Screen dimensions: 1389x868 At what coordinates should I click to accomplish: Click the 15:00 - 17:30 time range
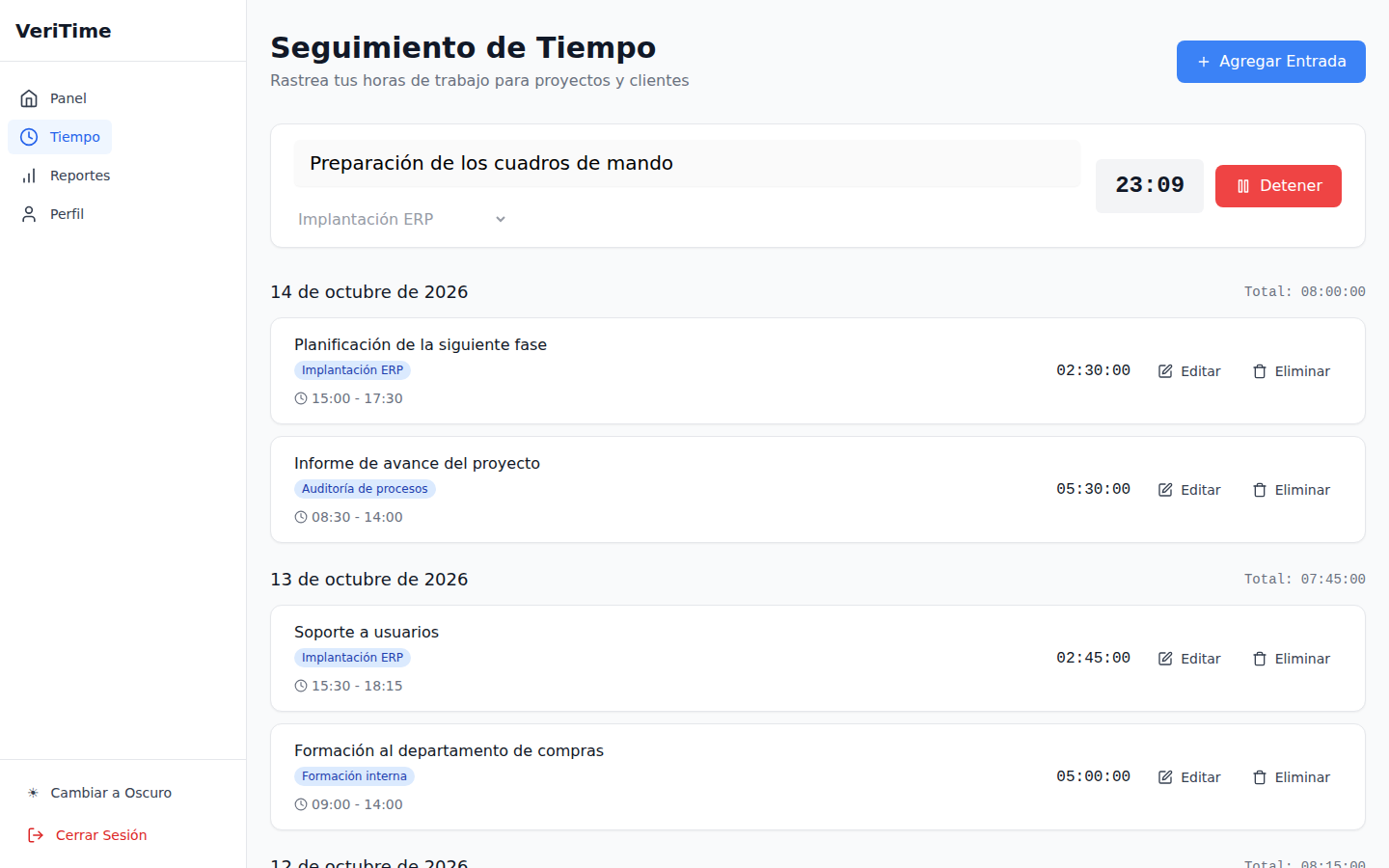[357, 398]
